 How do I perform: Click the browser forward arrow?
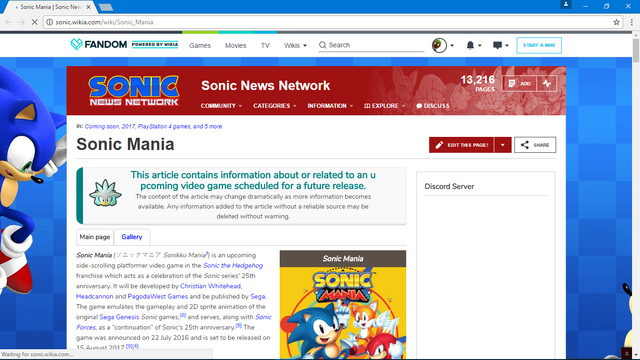tap(22, 22)
